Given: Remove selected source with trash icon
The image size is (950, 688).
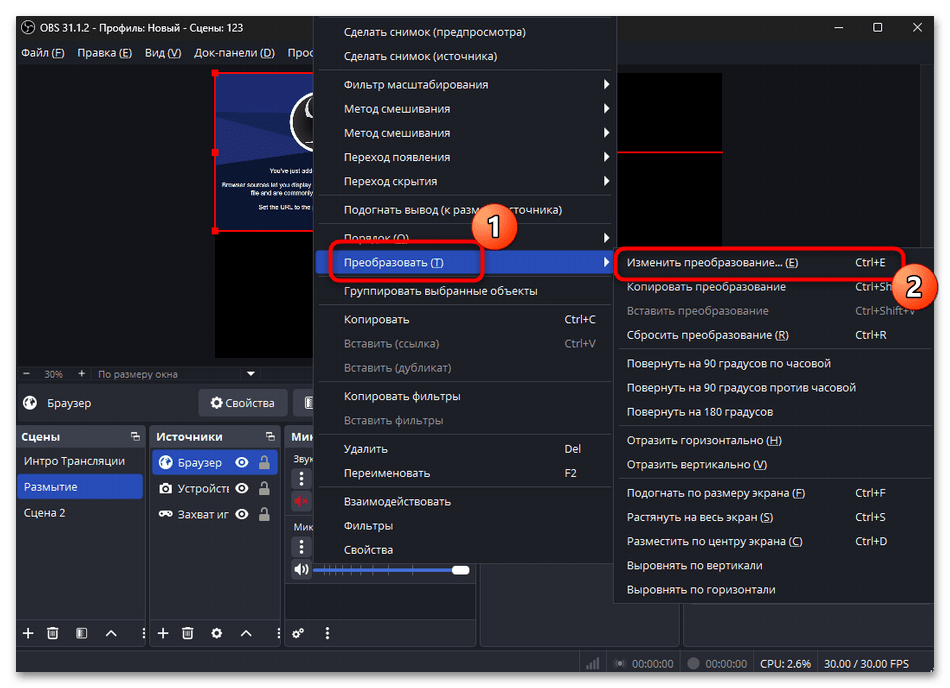Looking at the screenshot, I should (188, 633).
